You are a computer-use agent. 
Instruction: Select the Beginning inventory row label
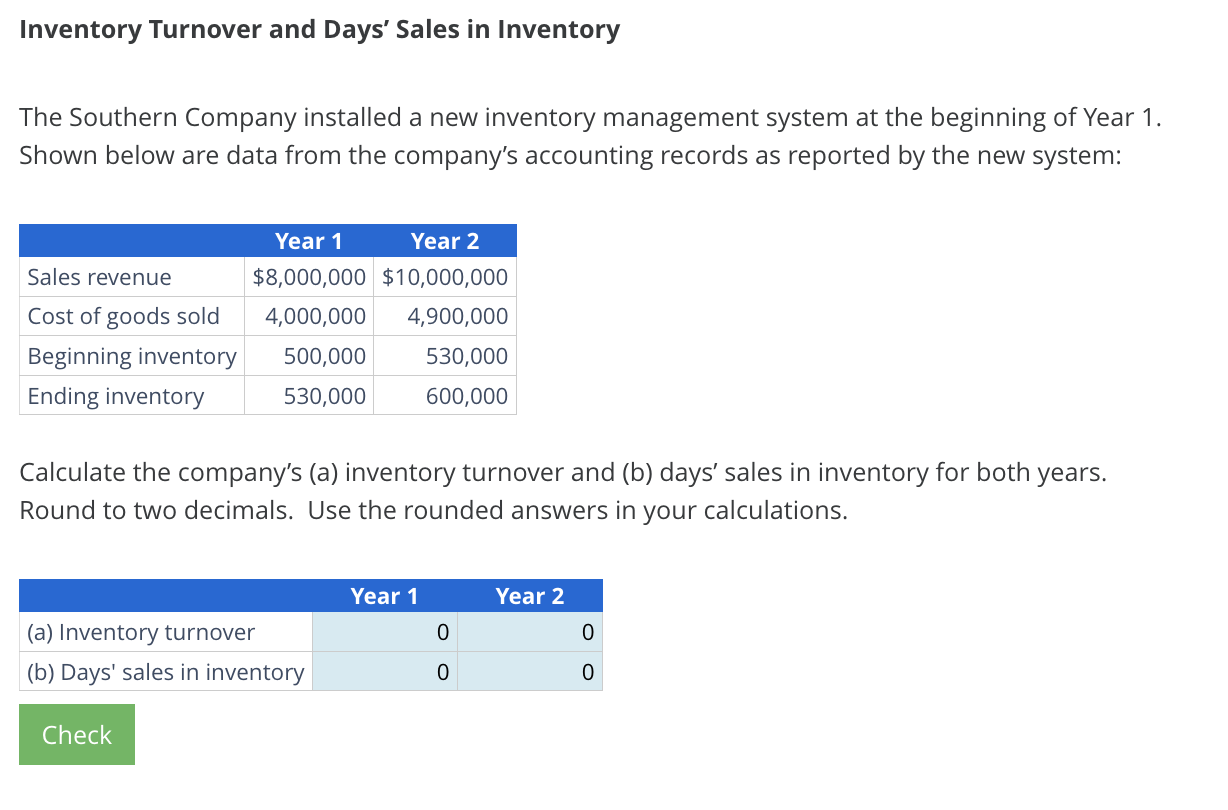pos(131,356)
